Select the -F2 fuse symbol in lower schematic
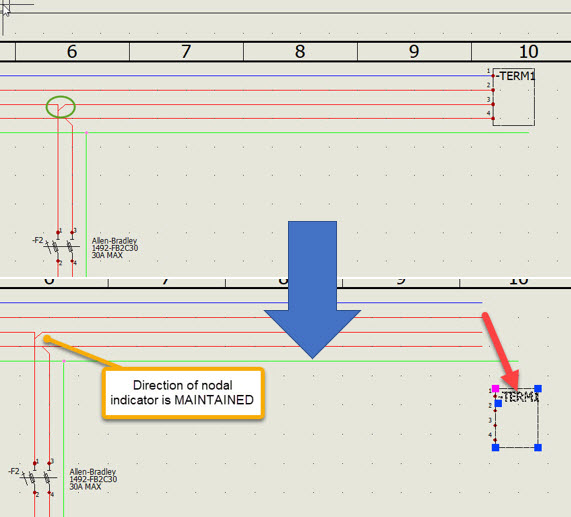571x517 pixels. (36, 478)
